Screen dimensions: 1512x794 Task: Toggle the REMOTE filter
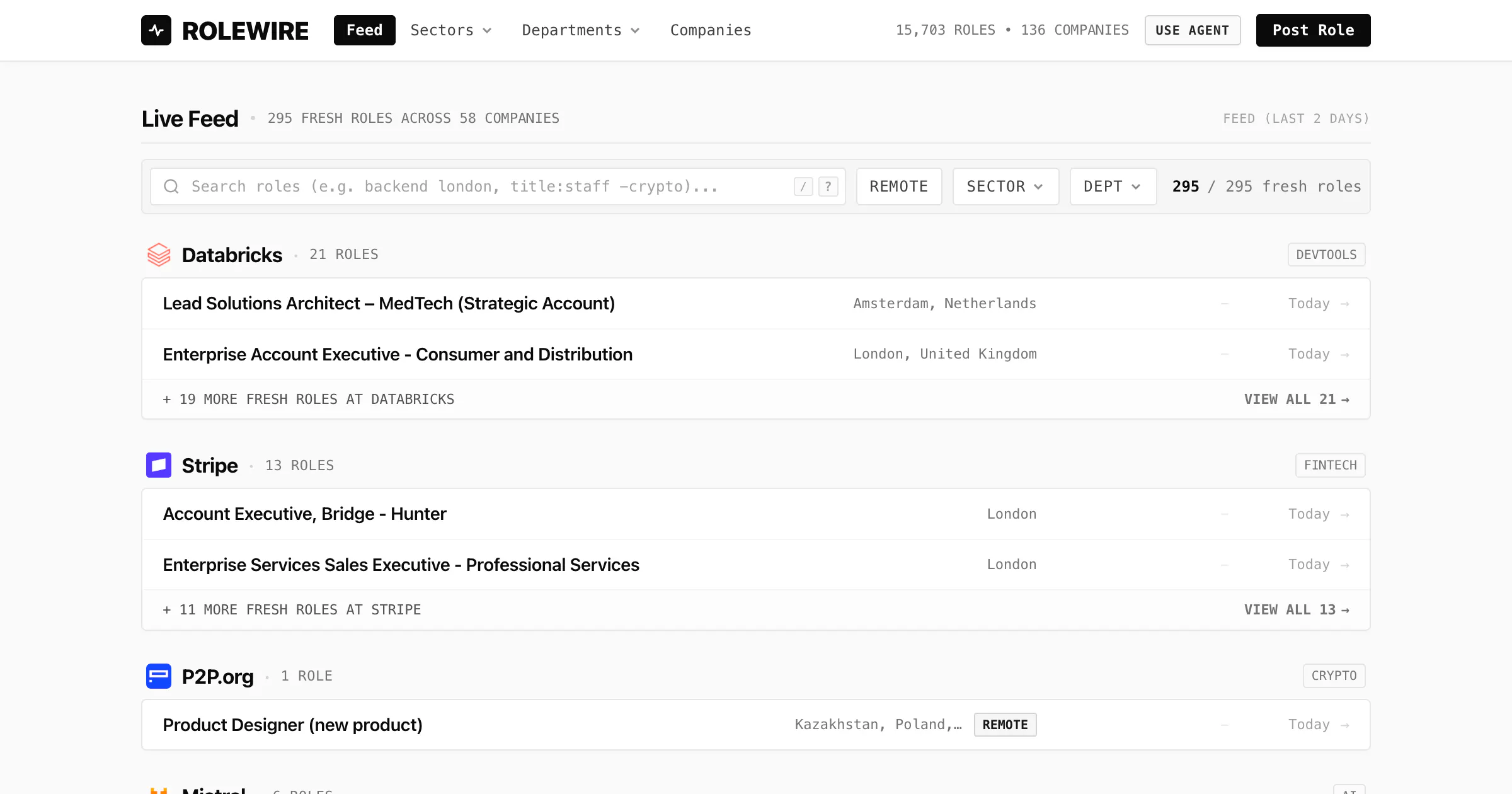[899, 187]
